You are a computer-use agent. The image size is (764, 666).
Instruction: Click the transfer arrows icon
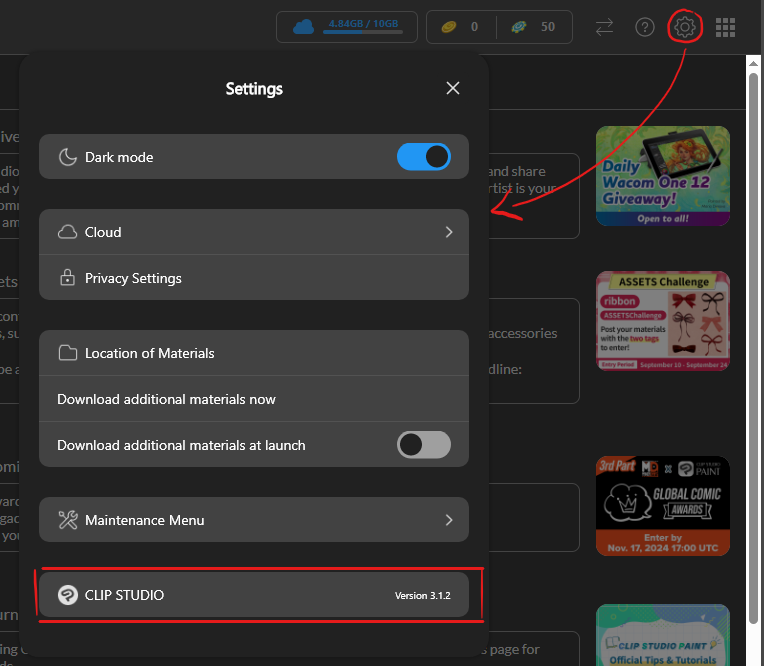(604, 27)
